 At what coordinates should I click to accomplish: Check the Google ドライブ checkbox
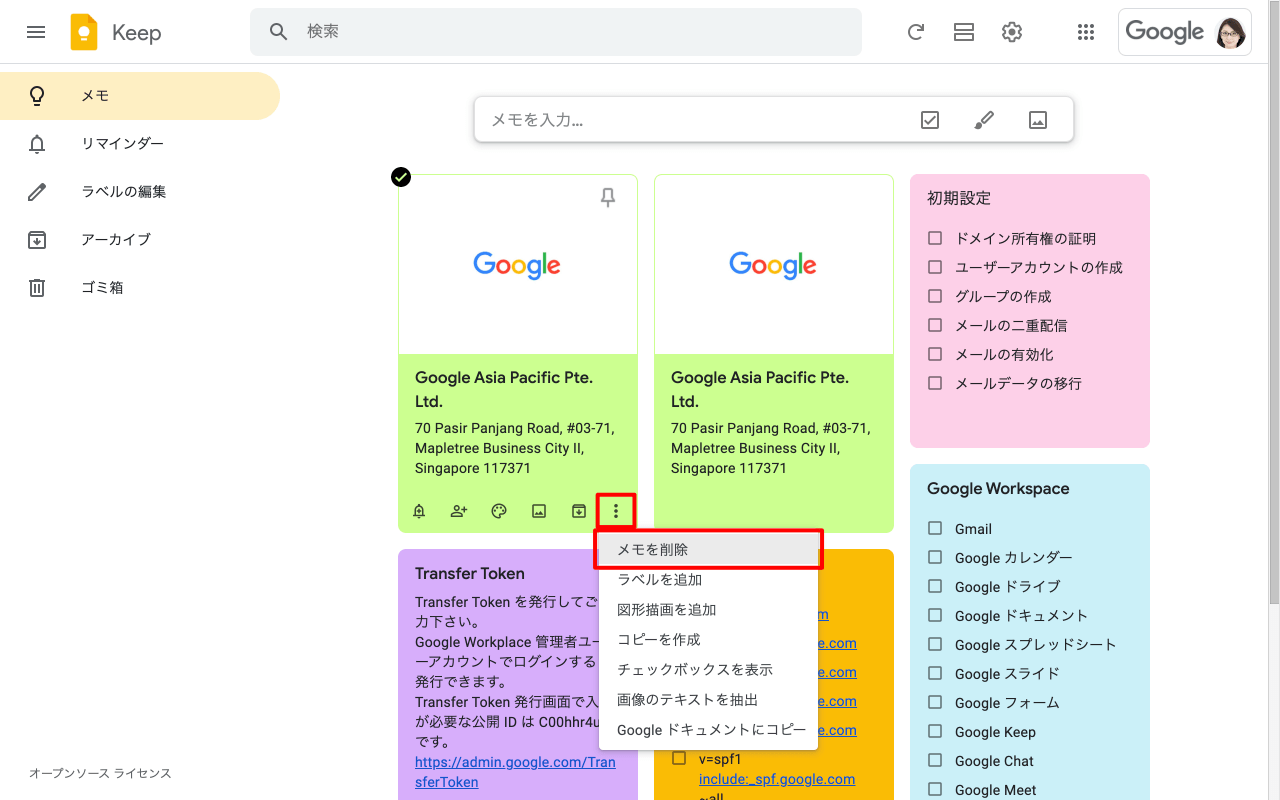935,586
